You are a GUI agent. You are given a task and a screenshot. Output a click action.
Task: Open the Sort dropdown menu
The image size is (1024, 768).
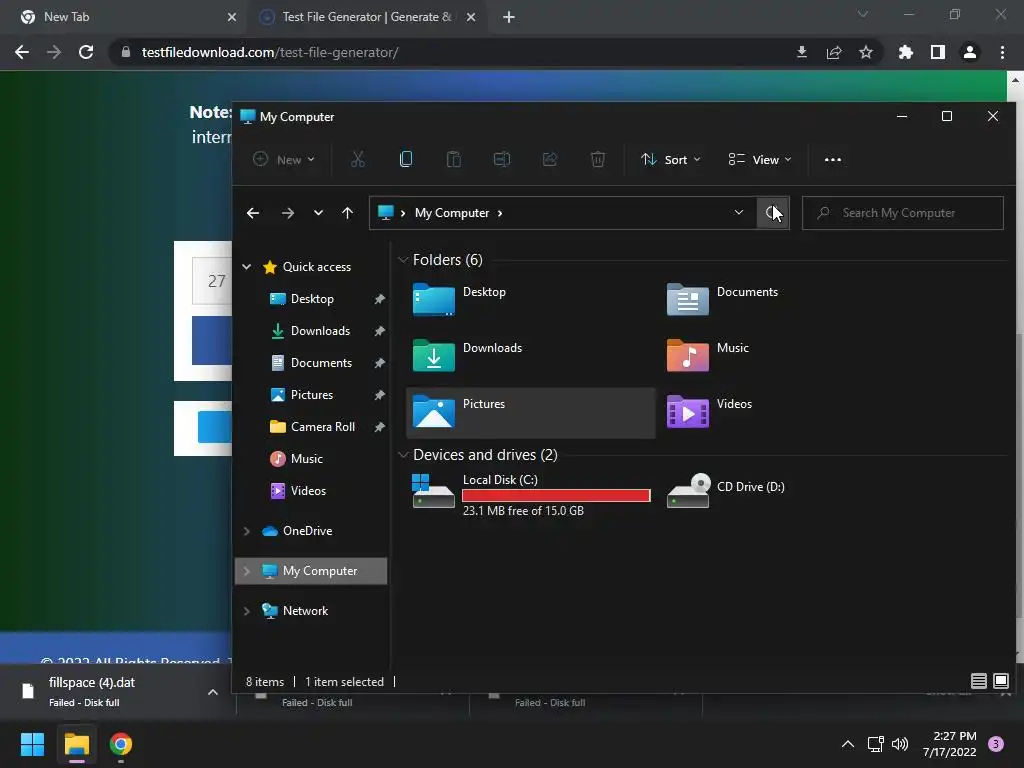670,159
